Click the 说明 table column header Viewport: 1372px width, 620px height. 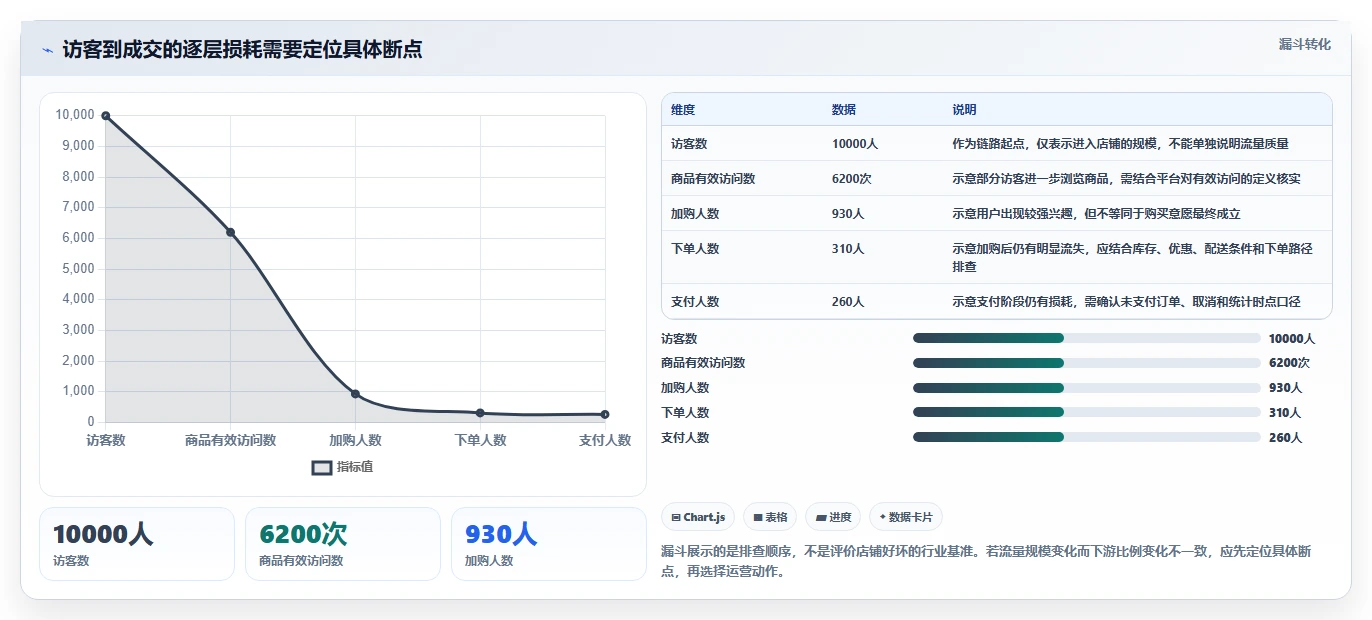964,110
